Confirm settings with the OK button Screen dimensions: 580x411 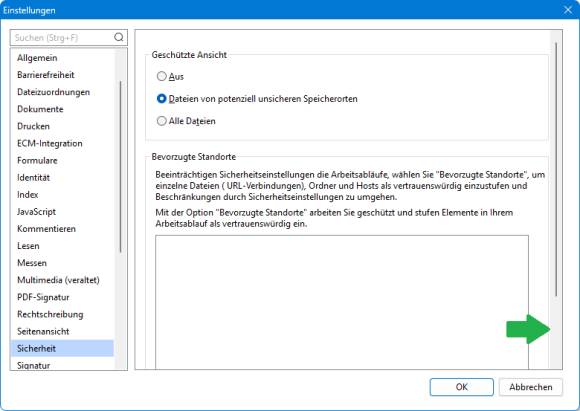click(x=461, y=387)
